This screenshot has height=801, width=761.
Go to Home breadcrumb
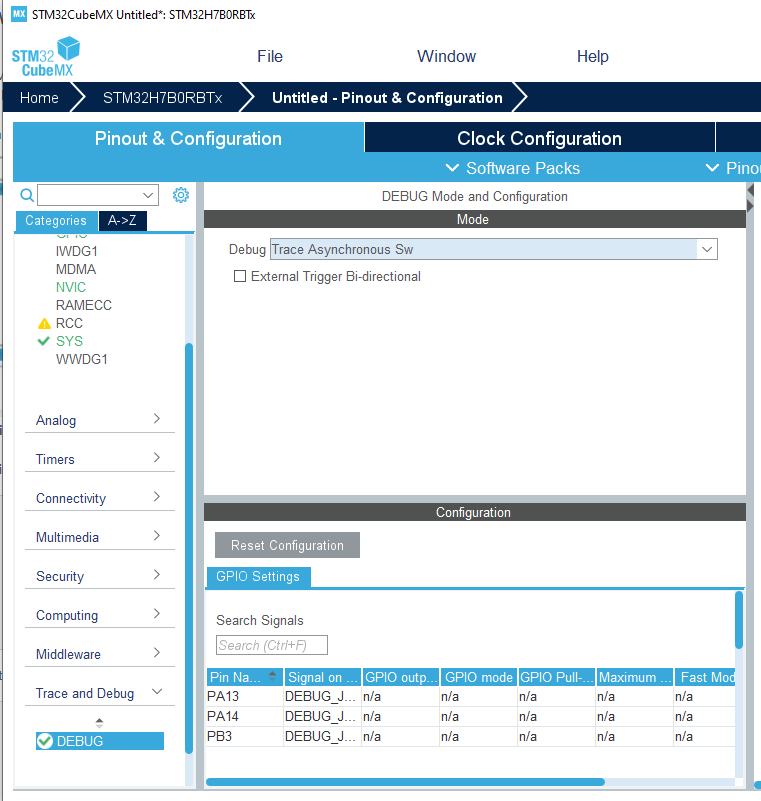click(x=39, y=98)
